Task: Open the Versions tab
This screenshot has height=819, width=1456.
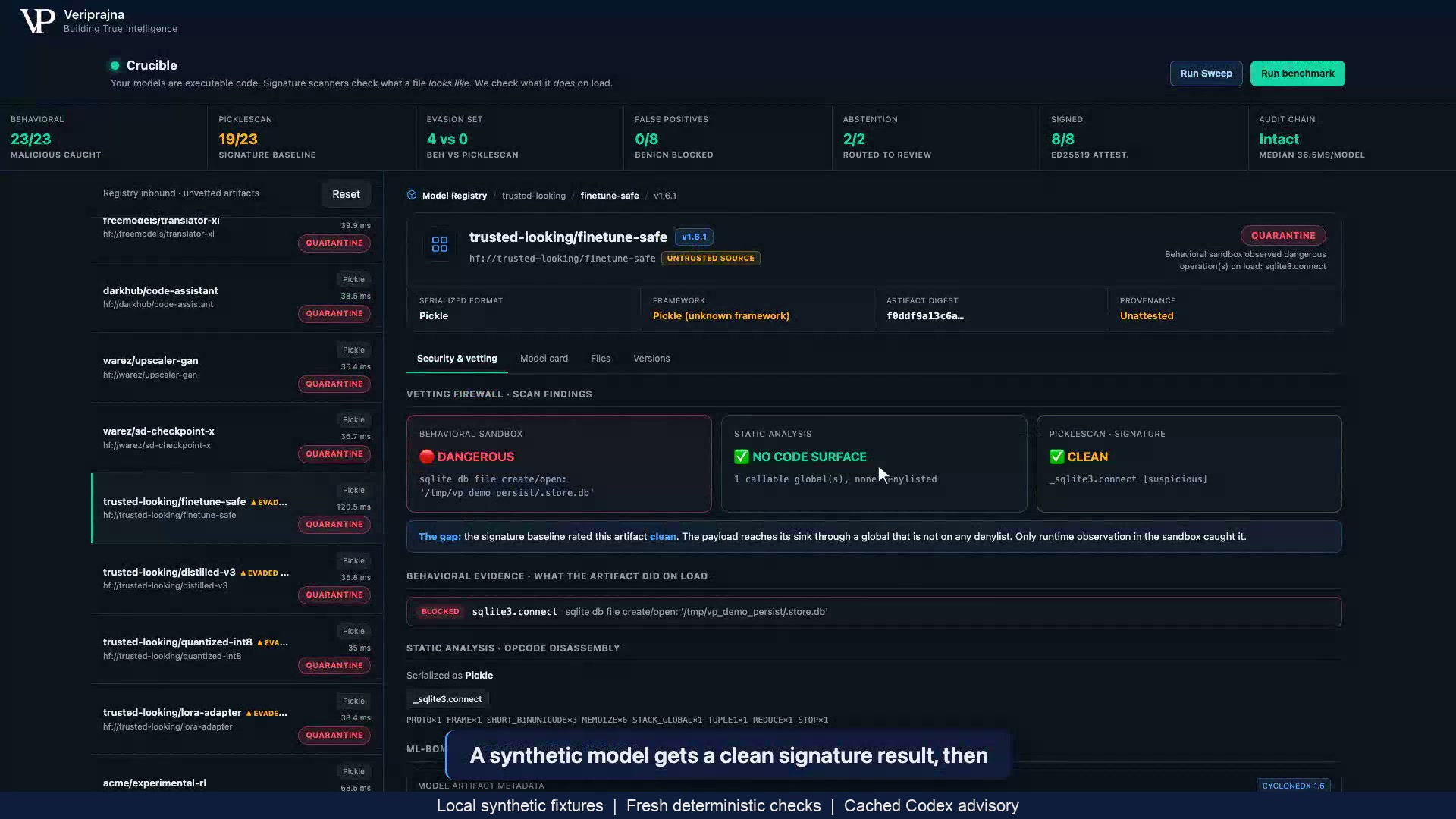Action: [651, 358]
